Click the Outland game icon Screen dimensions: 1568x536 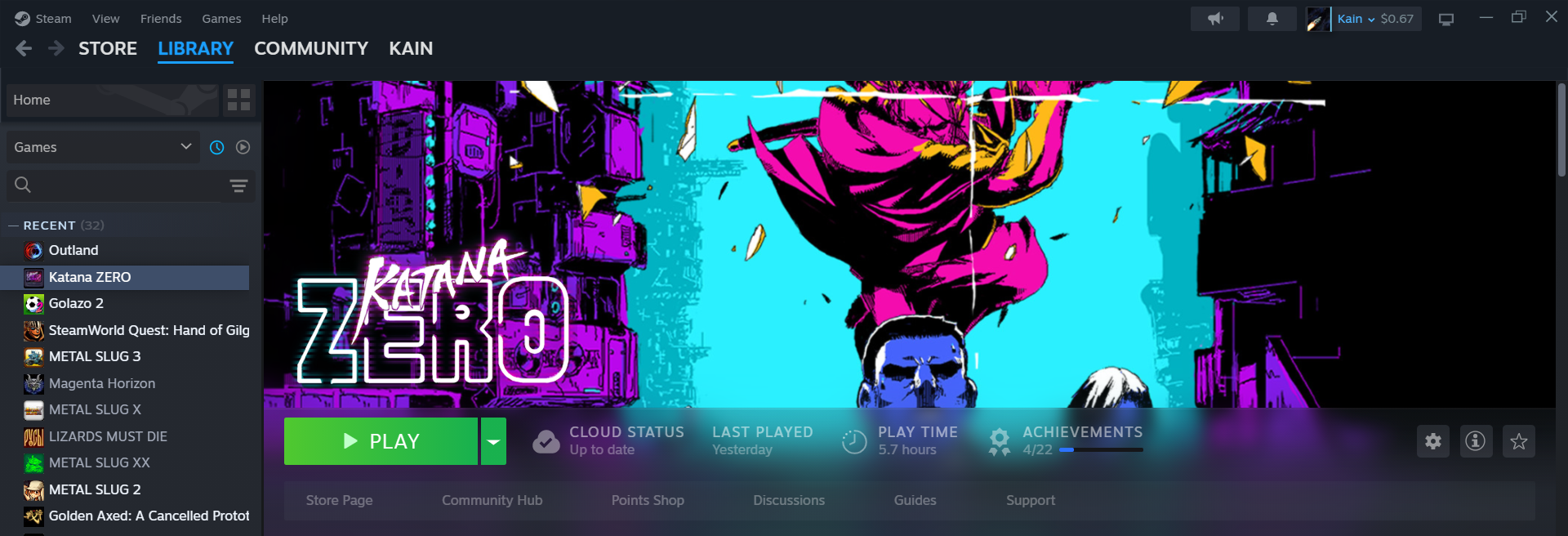coord(33,250)
